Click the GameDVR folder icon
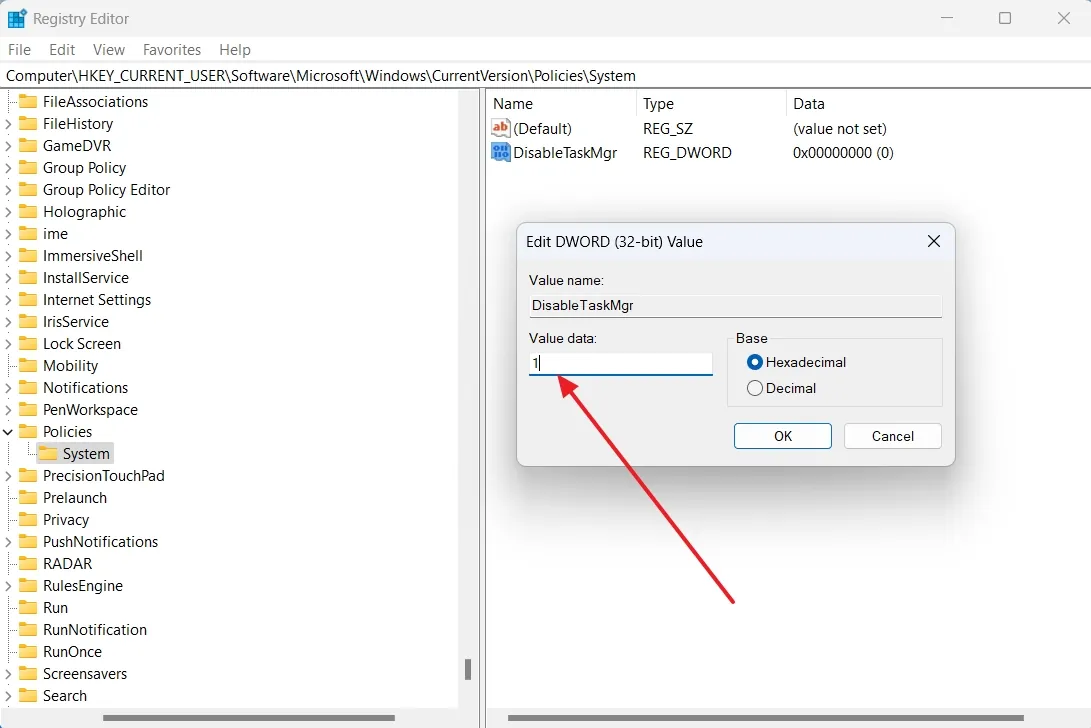The height and width of the screenshot is (728, 1091). click(x=28, y=145)
